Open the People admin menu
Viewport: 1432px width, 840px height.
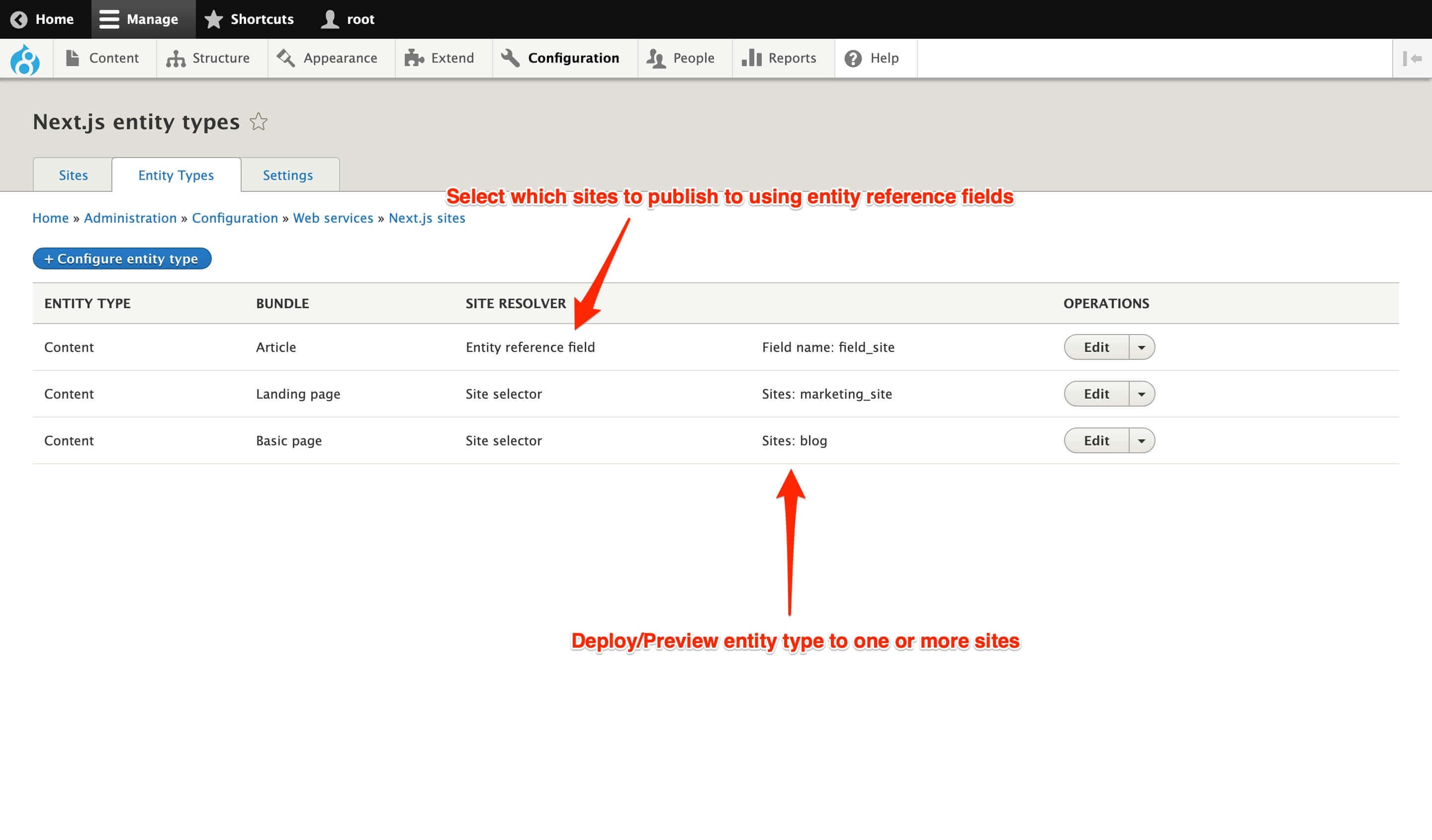685,58
